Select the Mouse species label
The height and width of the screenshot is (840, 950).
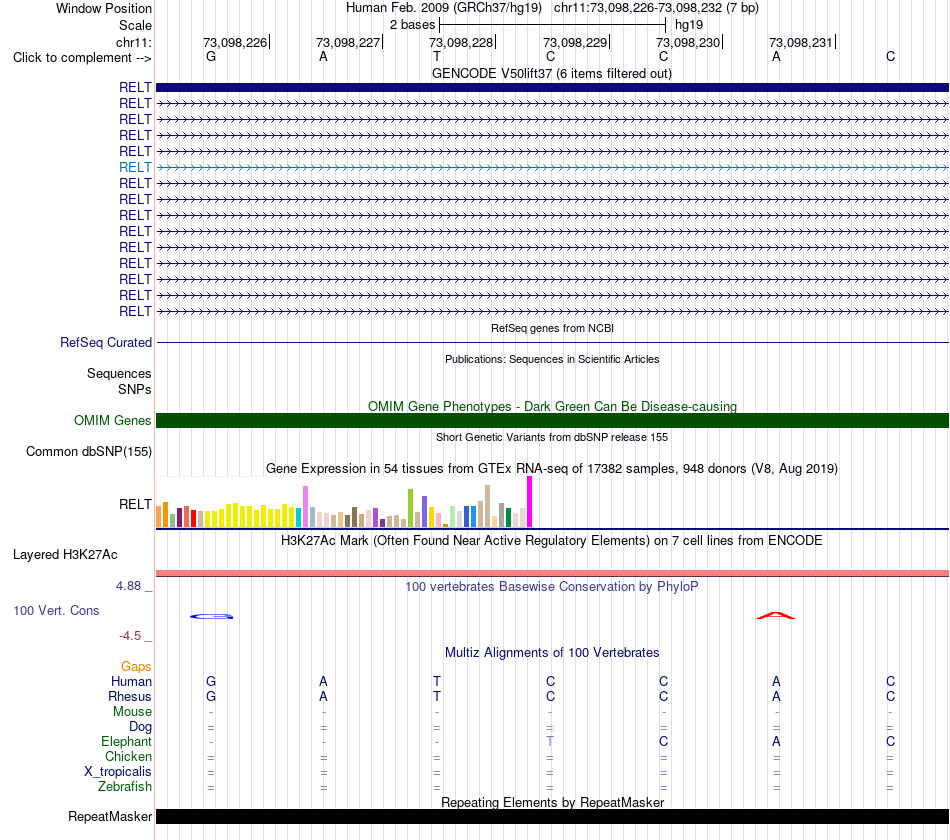pos(132,712)
